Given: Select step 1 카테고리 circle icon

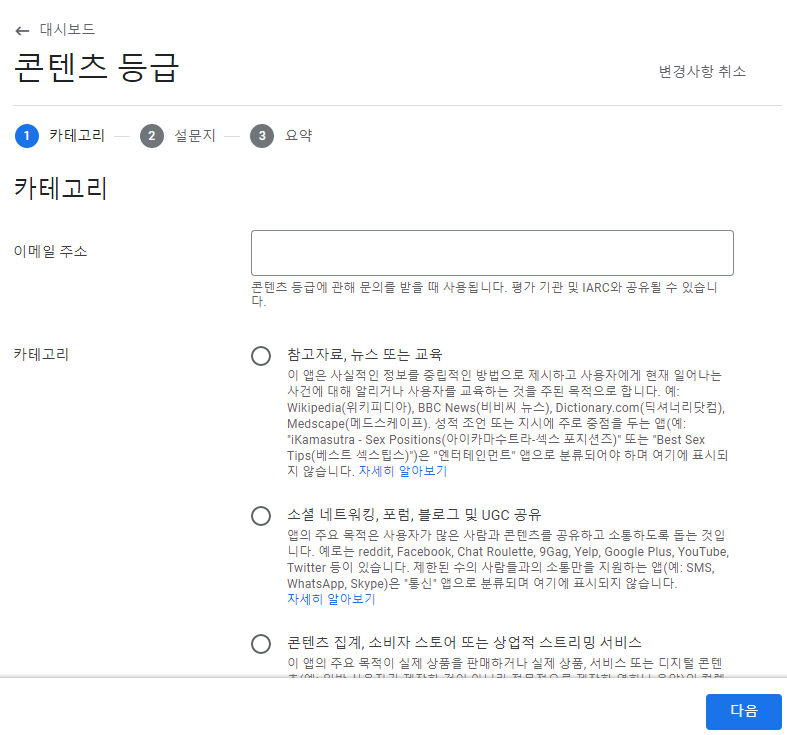Looking at the screenshot, I should [x=27, y=136].
